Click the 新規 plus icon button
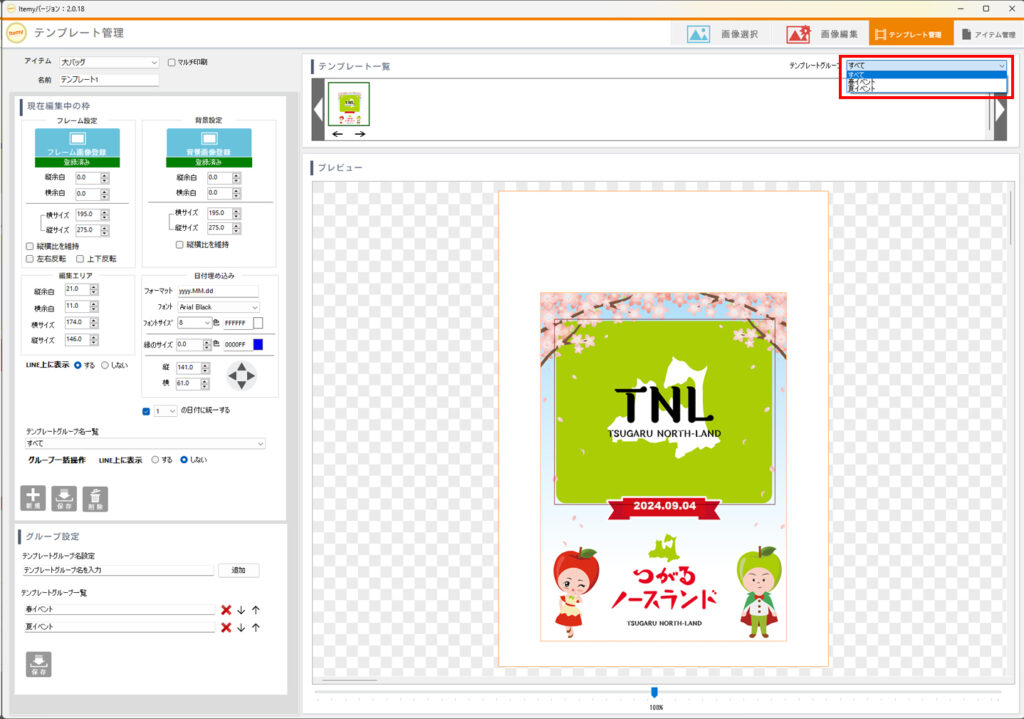The height and width of the screenshot is (719, 1024). tap(34, 498)
